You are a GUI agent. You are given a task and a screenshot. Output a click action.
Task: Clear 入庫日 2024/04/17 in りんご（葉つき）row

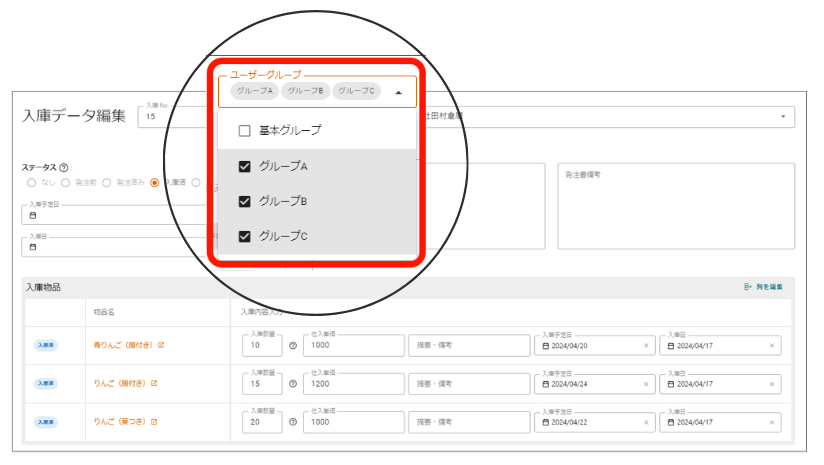pyautogui.click(x=772, y=422)
